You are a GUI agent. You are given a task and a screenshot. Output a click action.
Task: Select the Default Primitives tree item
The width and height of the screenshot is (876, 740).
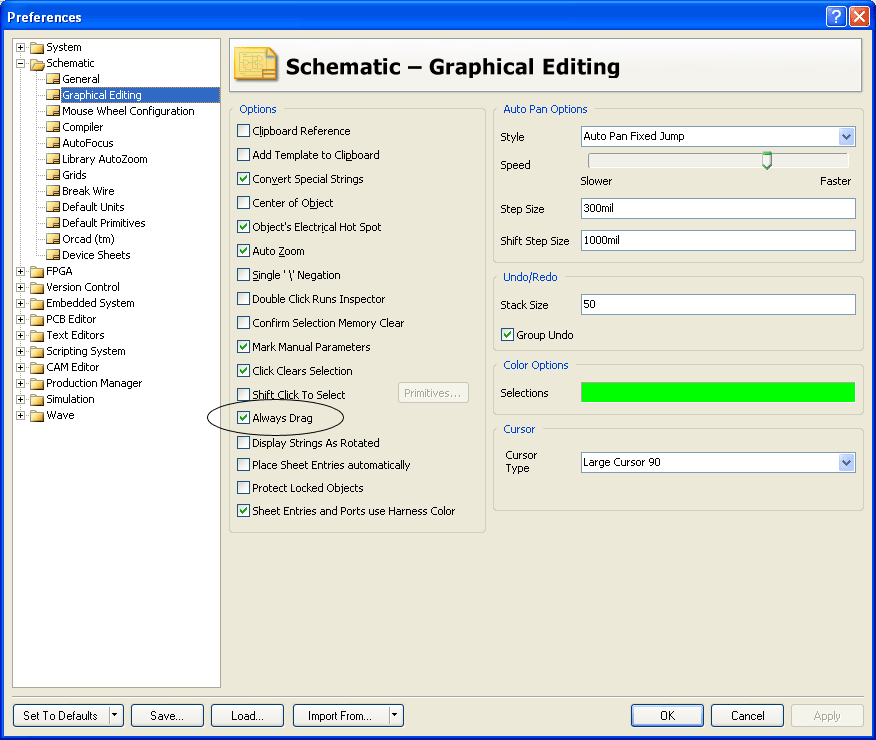[103, 223]
